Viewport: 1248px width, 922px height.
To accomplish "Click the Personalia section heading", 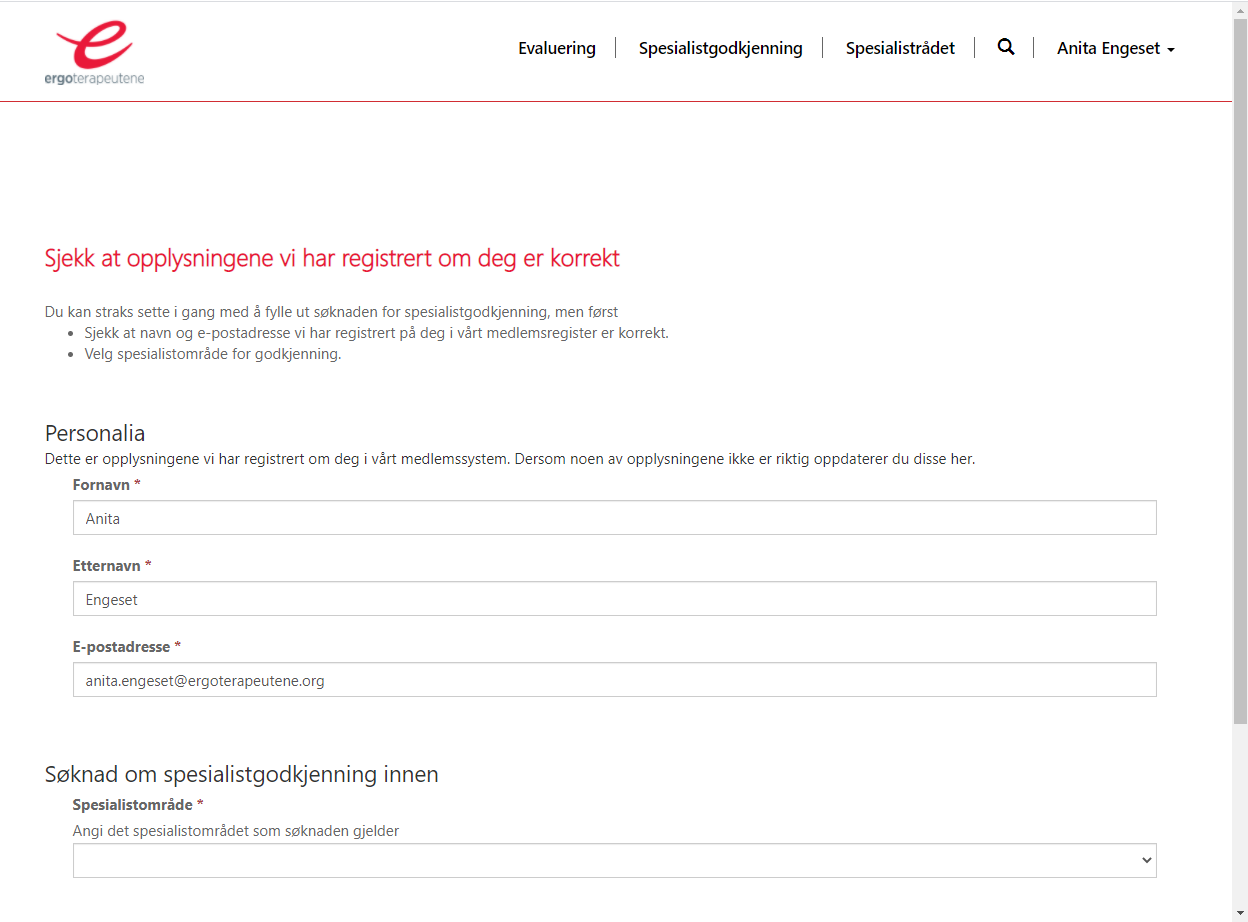I will pyautogui.click(x=95, y=433).
